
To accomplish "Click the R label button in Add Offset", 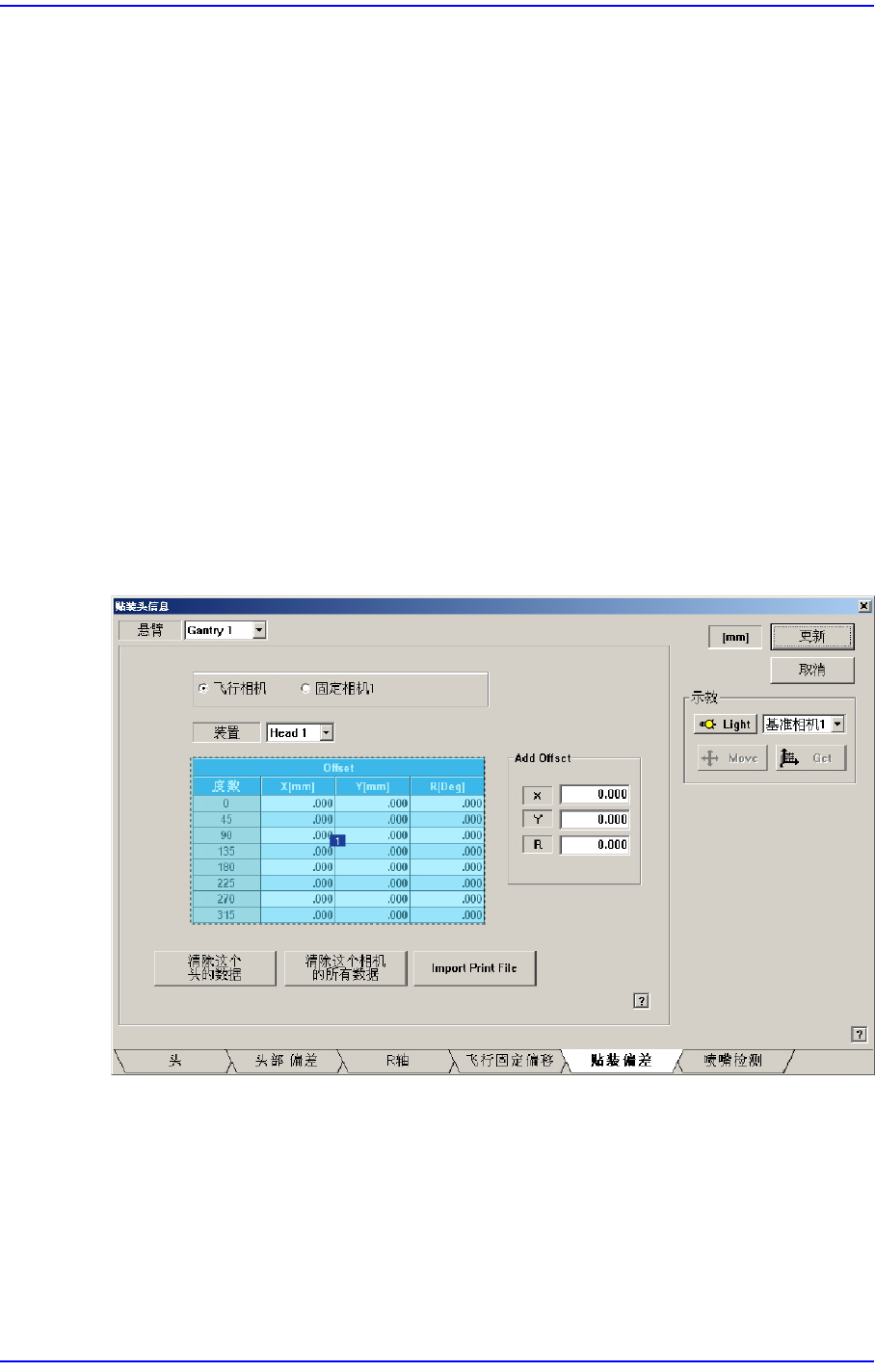I will pos(538,845).
